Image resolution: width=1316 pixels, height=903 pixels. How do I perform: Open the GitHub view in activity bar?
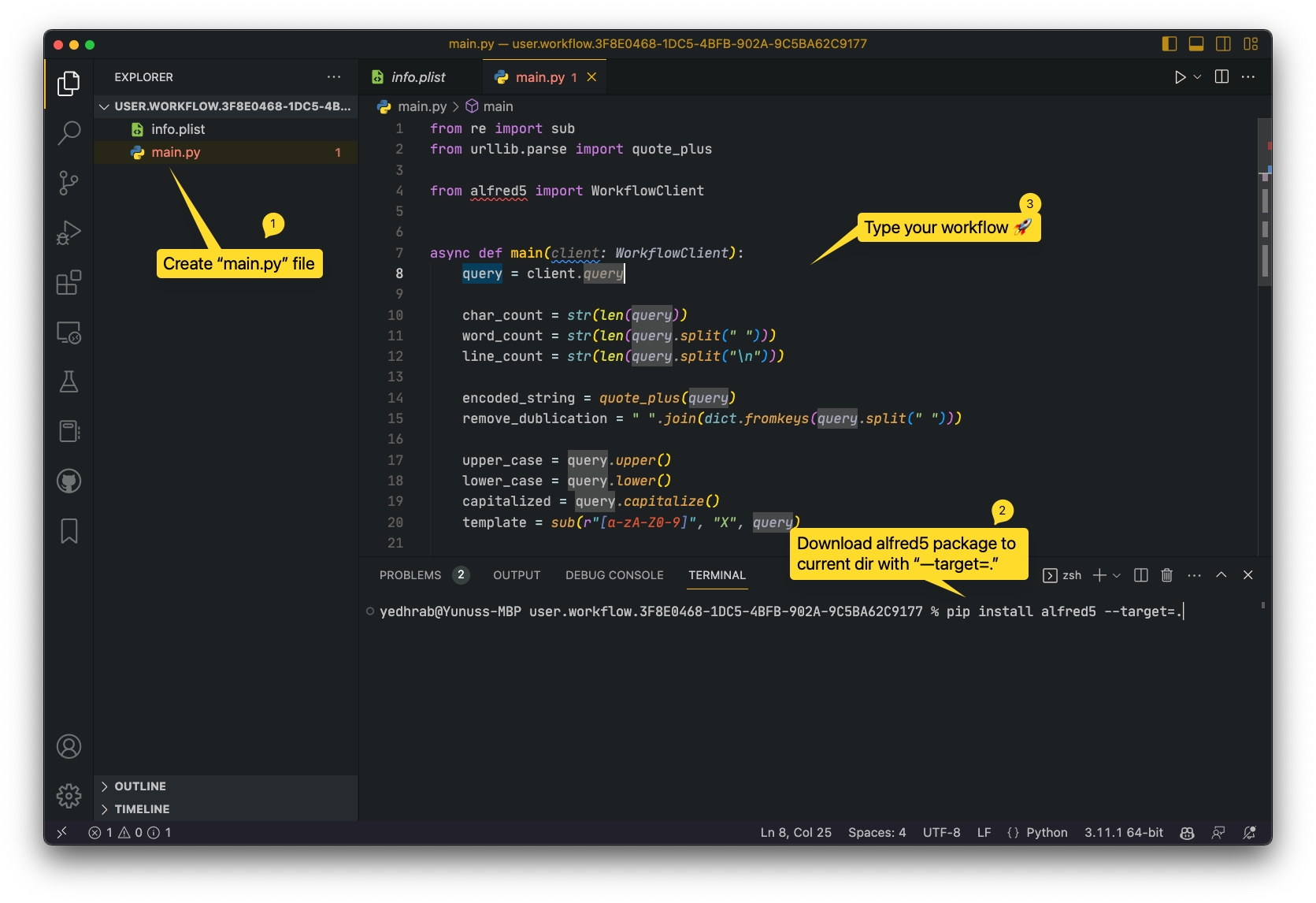[x=69, y=481]
